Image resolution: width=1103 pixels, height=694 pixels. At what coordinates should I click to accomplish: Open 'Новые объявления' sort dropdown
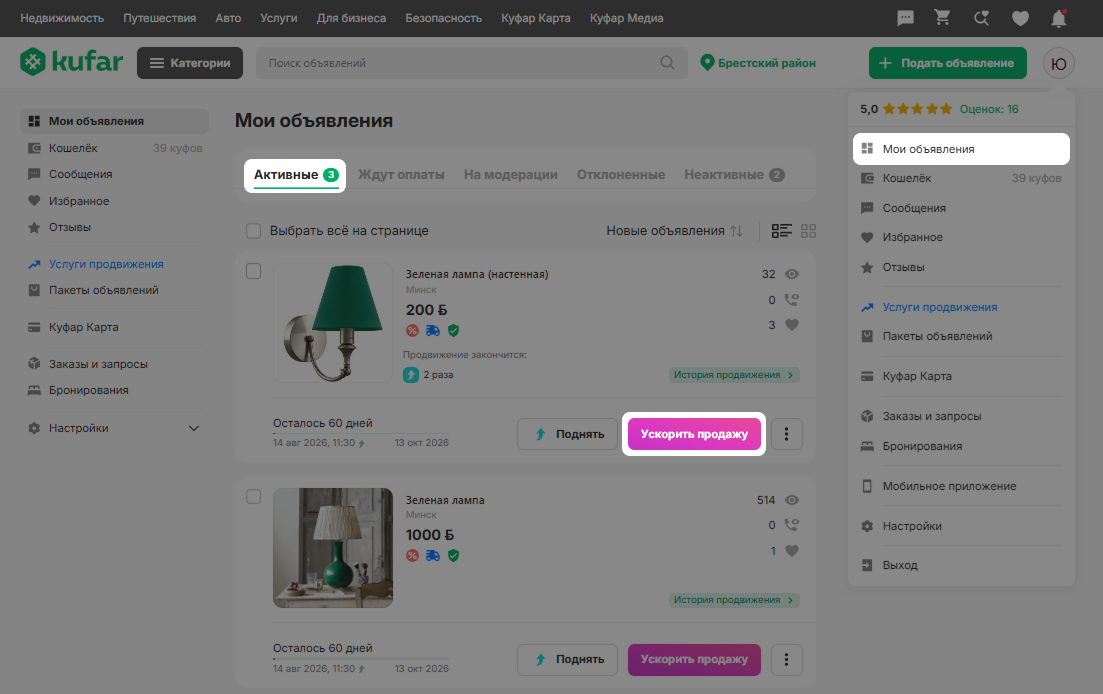675,231
